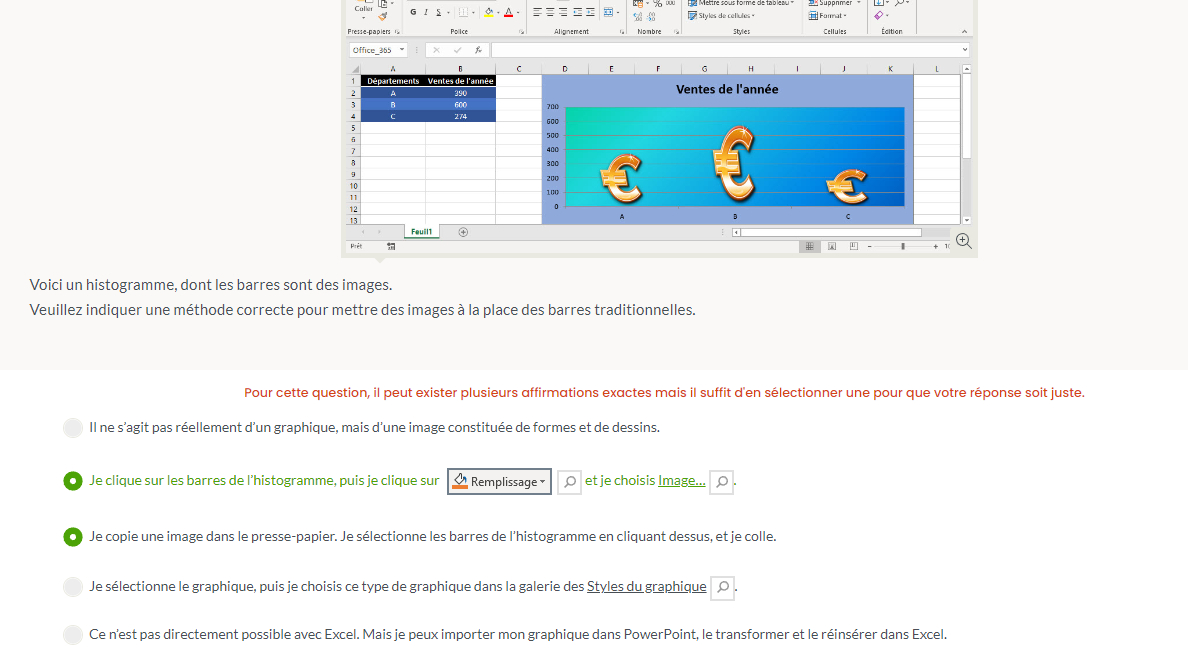This screenshot has width=1188, height=669.
Task: Click the Excel zoom slider in status bar
Action: pyautogui.click(x=902, y=246)
